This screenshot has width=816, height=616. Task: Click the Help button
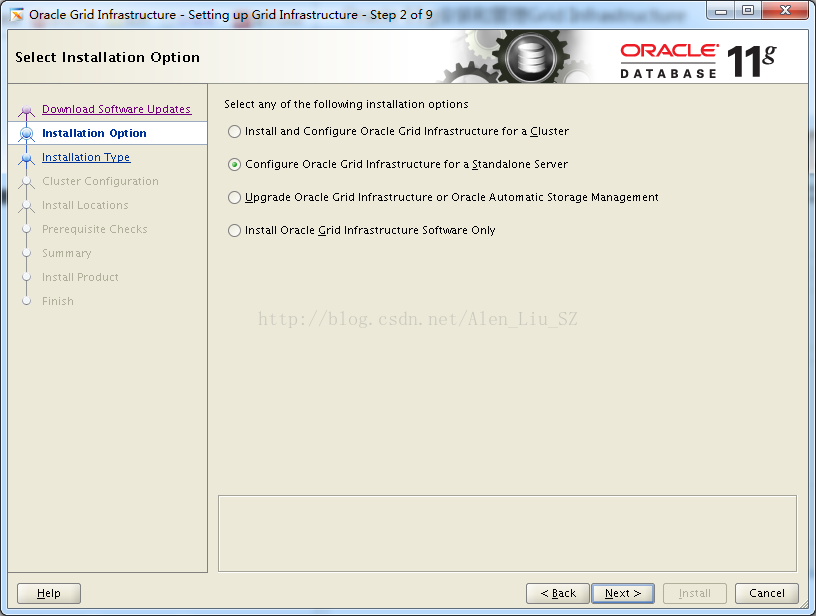click(49, 593)
